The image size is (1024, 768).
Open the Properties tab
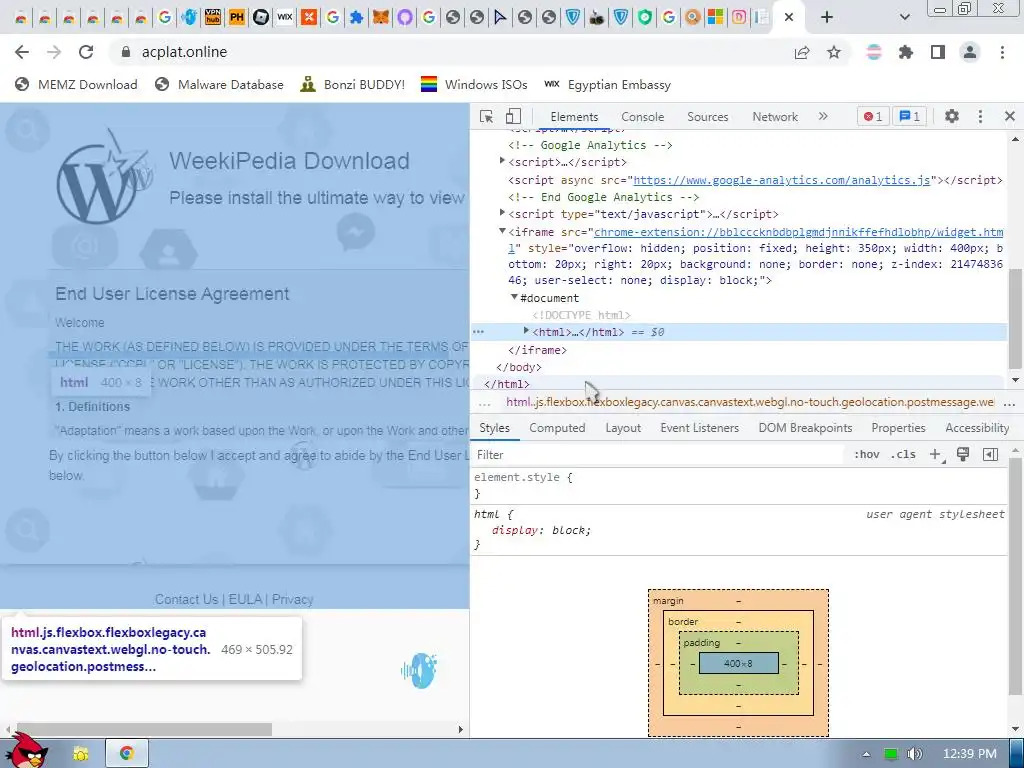[x=898, y=428]
